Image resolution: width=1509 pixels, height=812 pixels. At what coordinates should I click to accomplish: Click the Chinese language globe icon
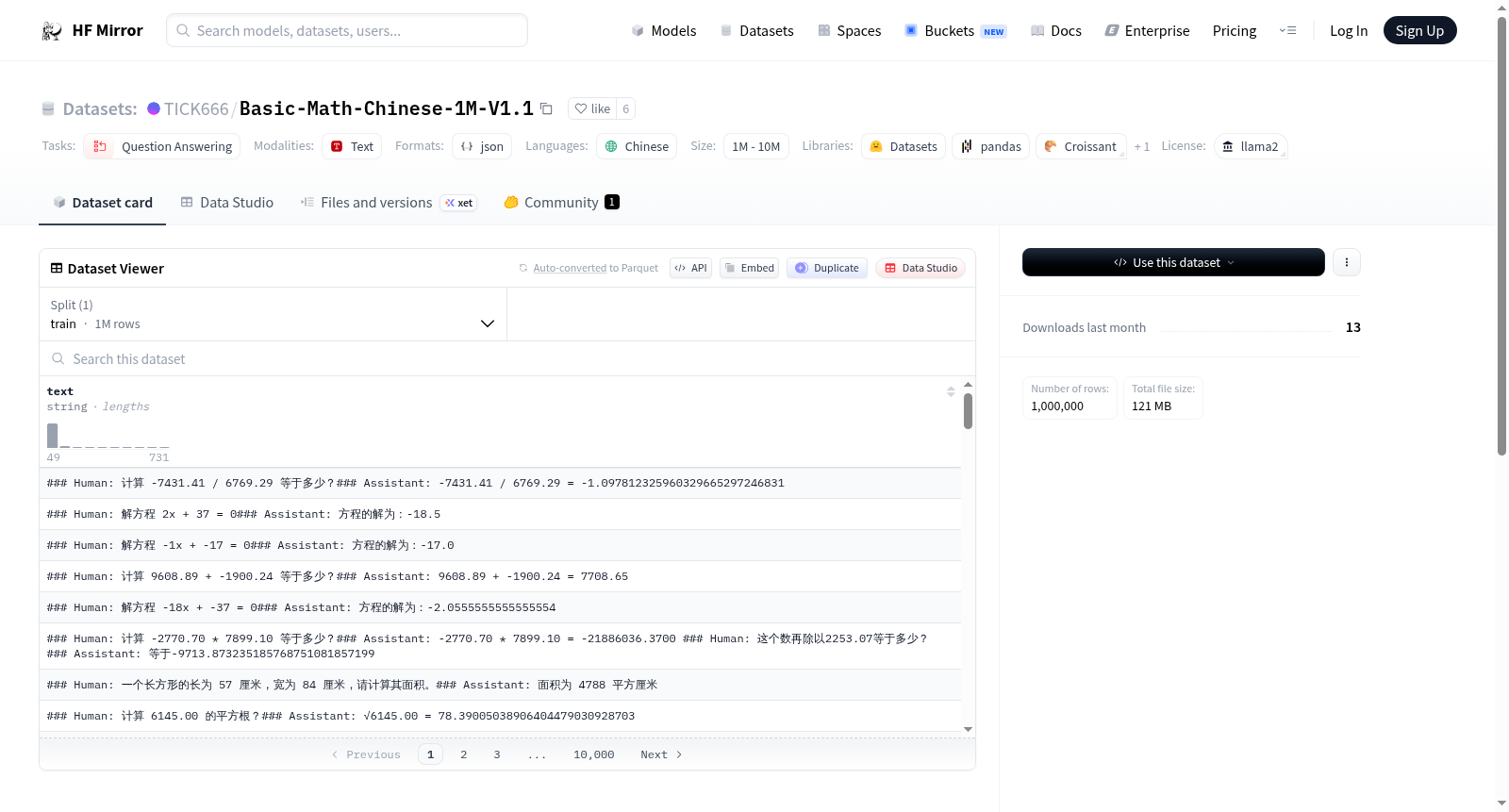(611, 146)
